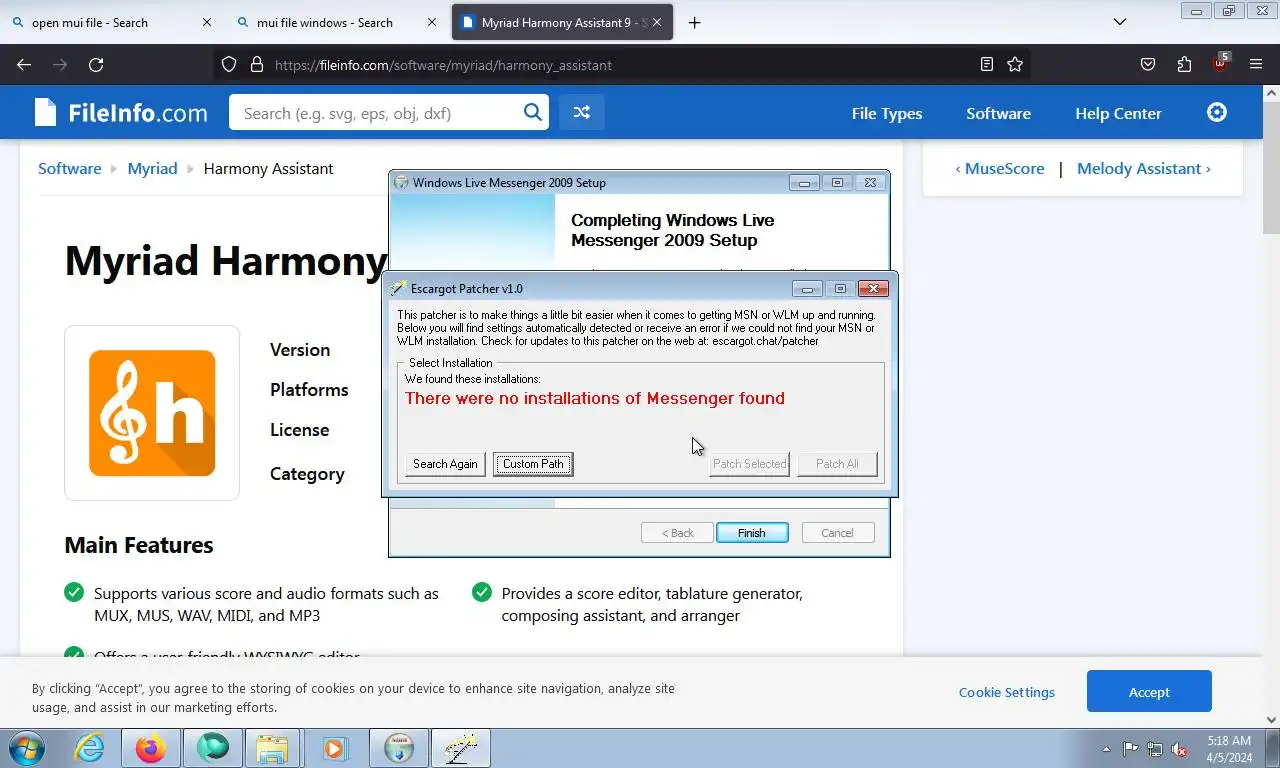
Task: Close the Escargot Patcher window
Action: [873, 289]
